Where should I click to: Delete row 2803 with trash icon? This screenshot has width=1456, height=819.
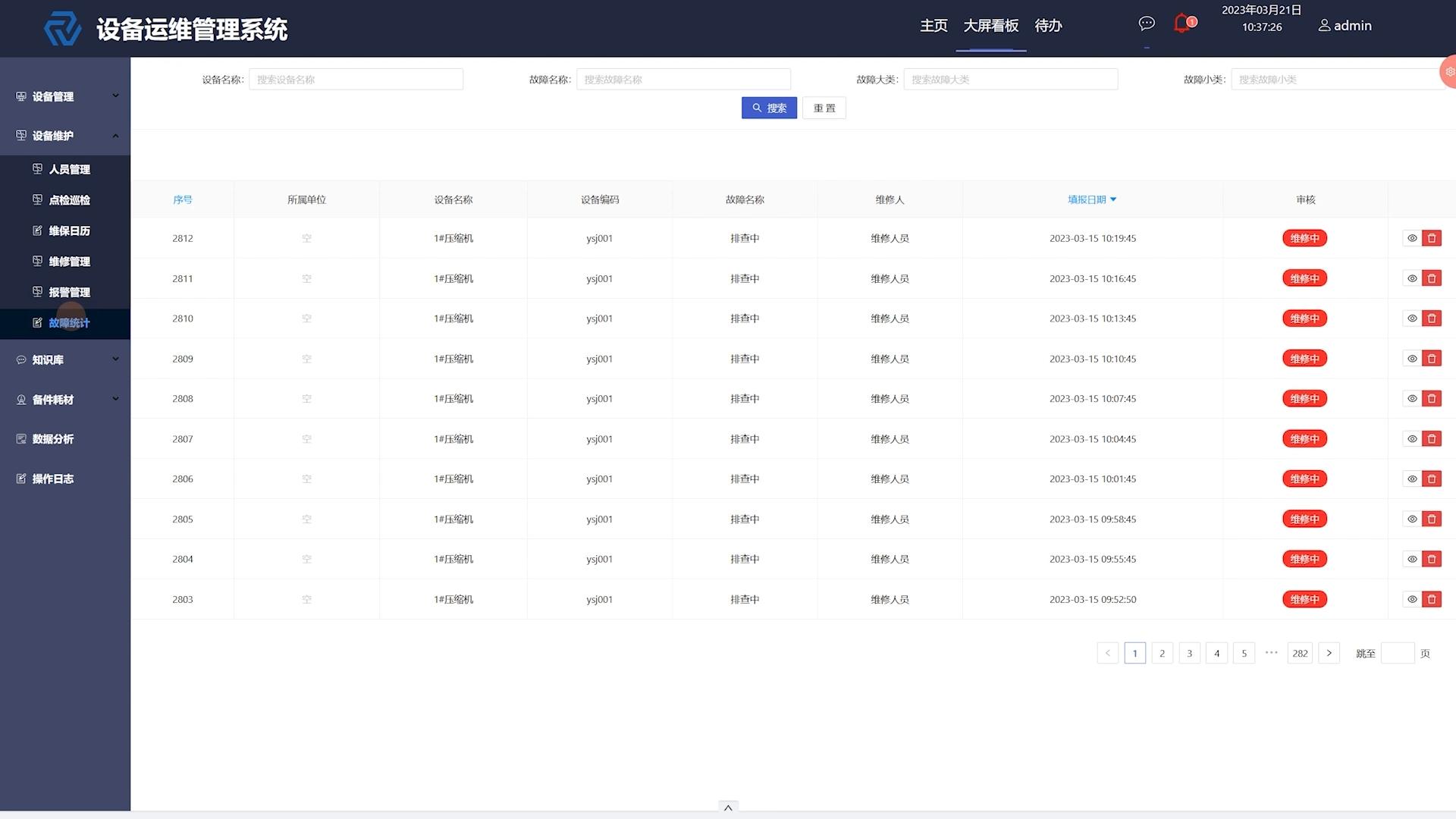1432,599
